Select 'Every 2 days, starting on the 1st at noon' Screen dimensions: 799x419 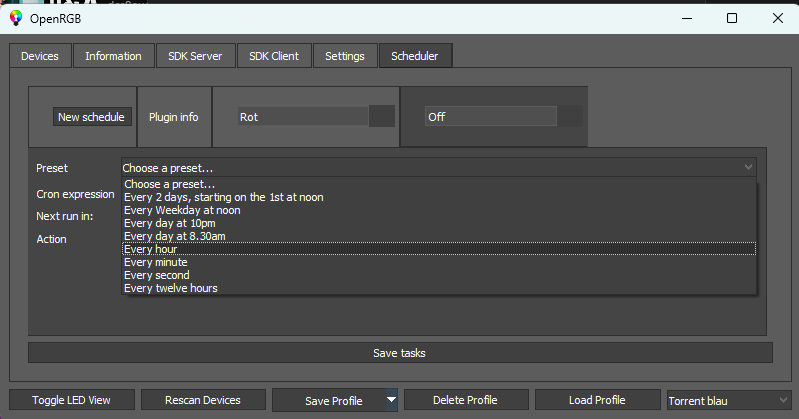click(x=439, y=197)
